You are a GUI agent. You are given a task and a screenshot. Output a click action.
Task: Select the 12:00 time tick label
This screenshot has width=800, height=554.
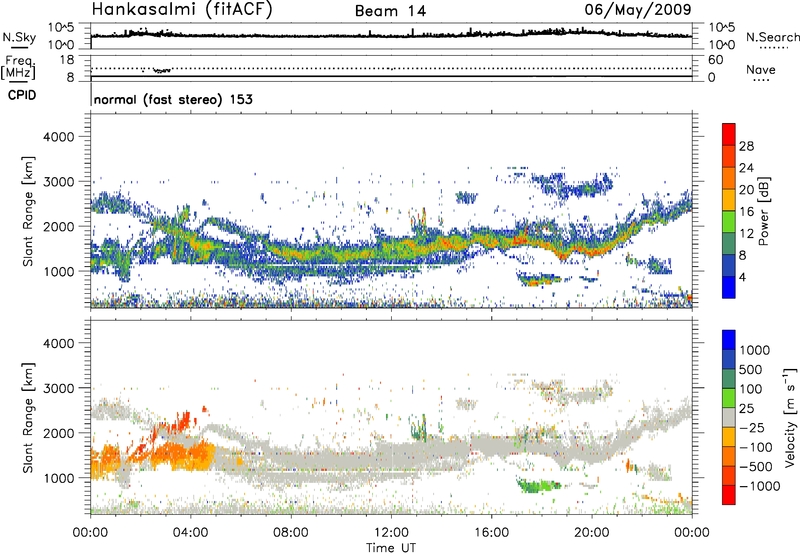coord(391,533)
